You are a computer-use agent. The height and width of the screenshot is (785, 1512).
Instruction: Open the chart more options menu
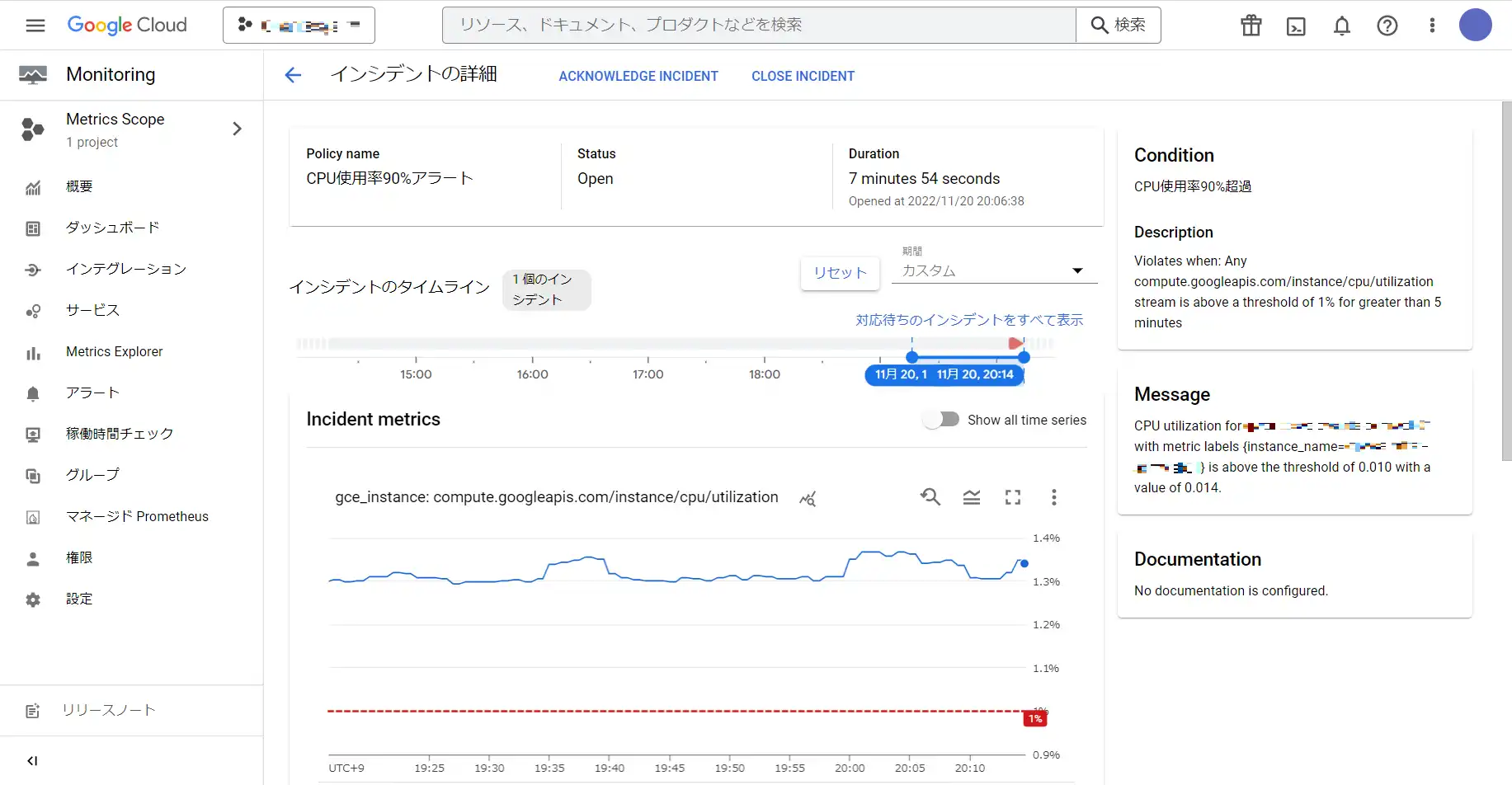[1053, 497]
